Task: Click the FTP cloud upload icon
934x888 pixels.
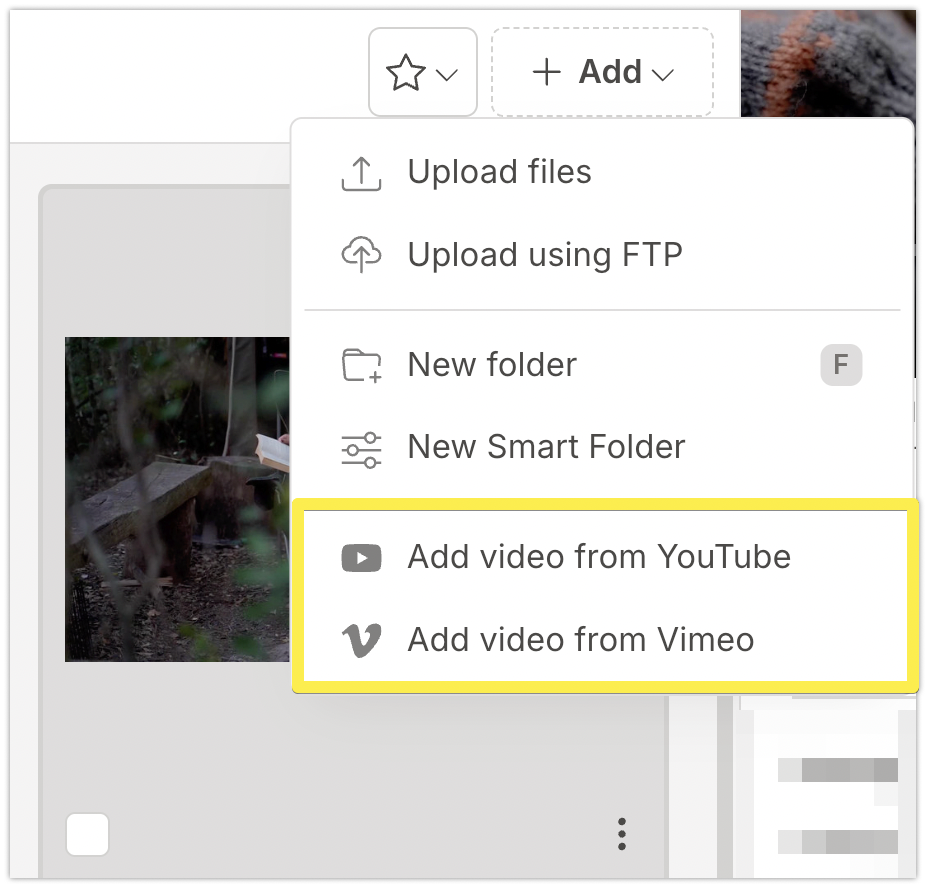Action: [361, 255]
